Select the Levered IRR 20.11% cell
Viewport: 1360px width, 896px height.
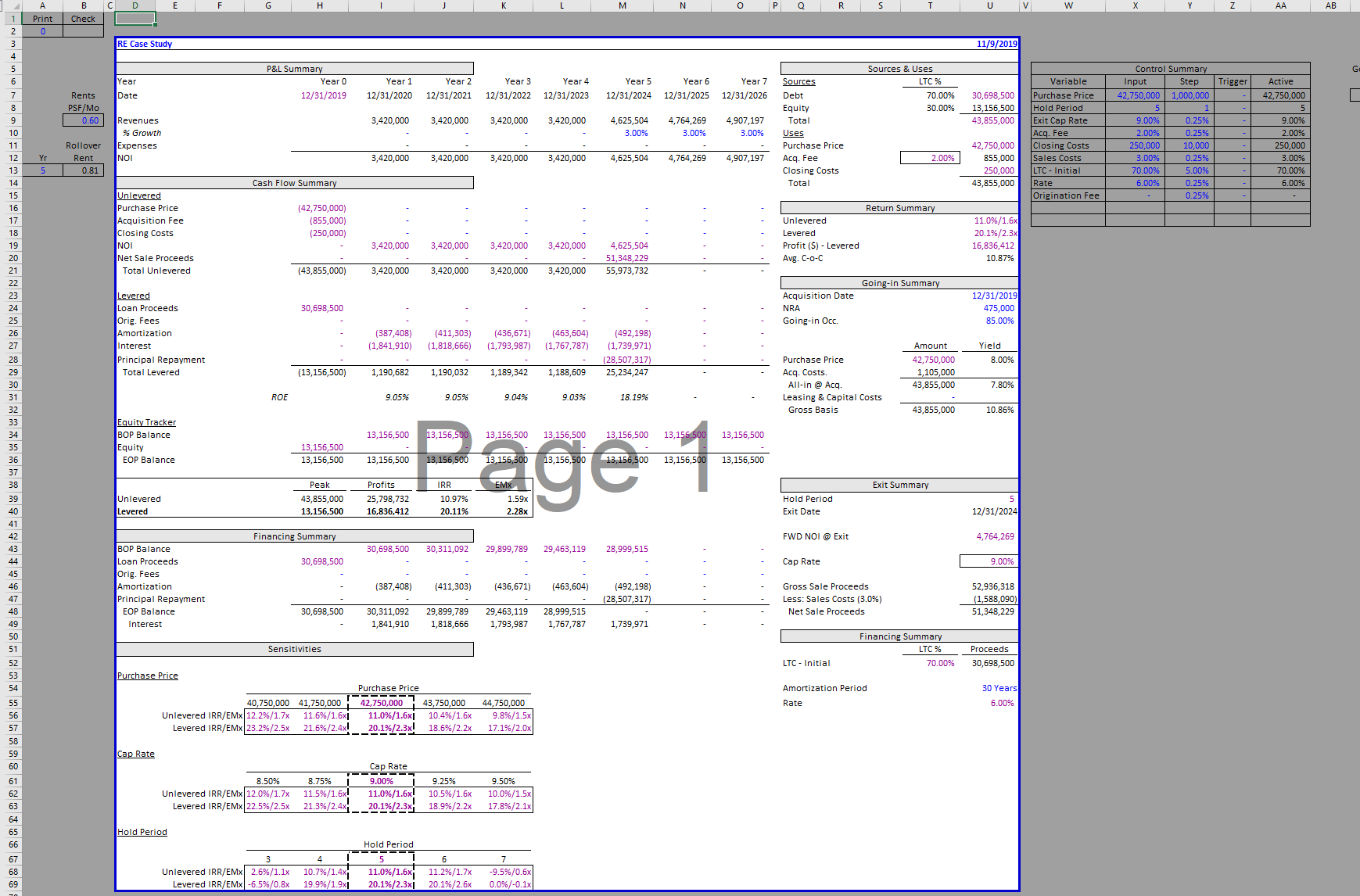(x=454, y=511)
